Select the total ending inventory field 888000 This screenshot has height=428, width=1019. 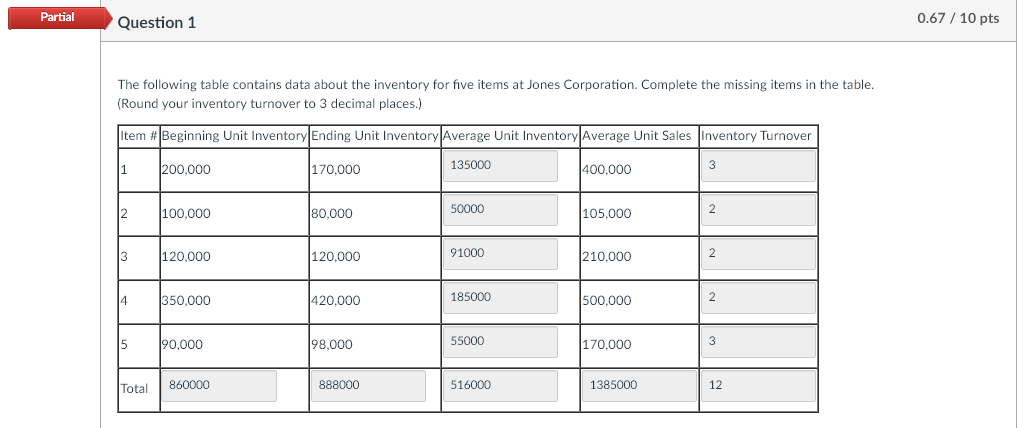pos(368,386)
